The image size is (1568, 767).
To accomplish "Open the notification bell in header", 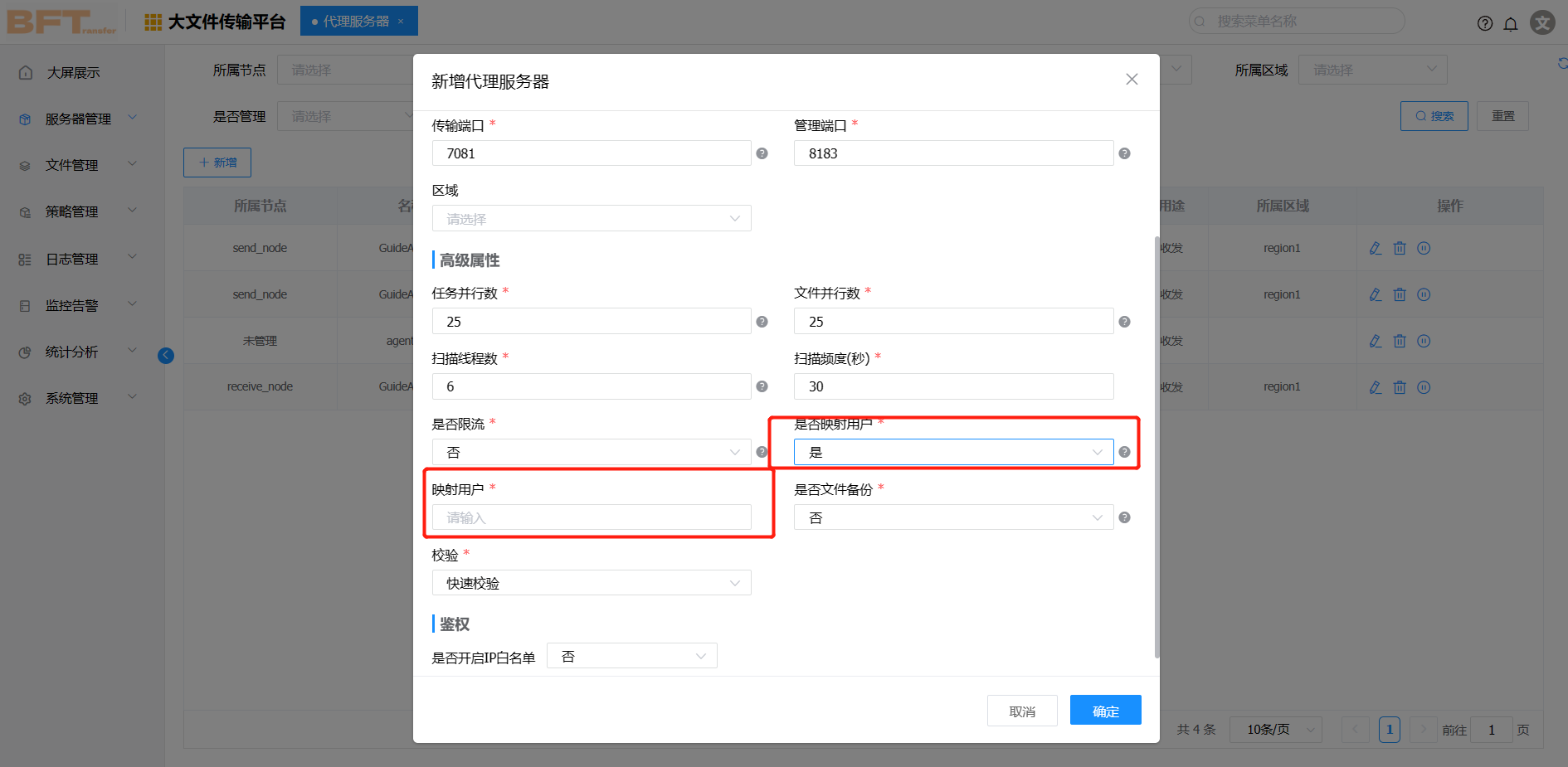I will coord(1511,23).
